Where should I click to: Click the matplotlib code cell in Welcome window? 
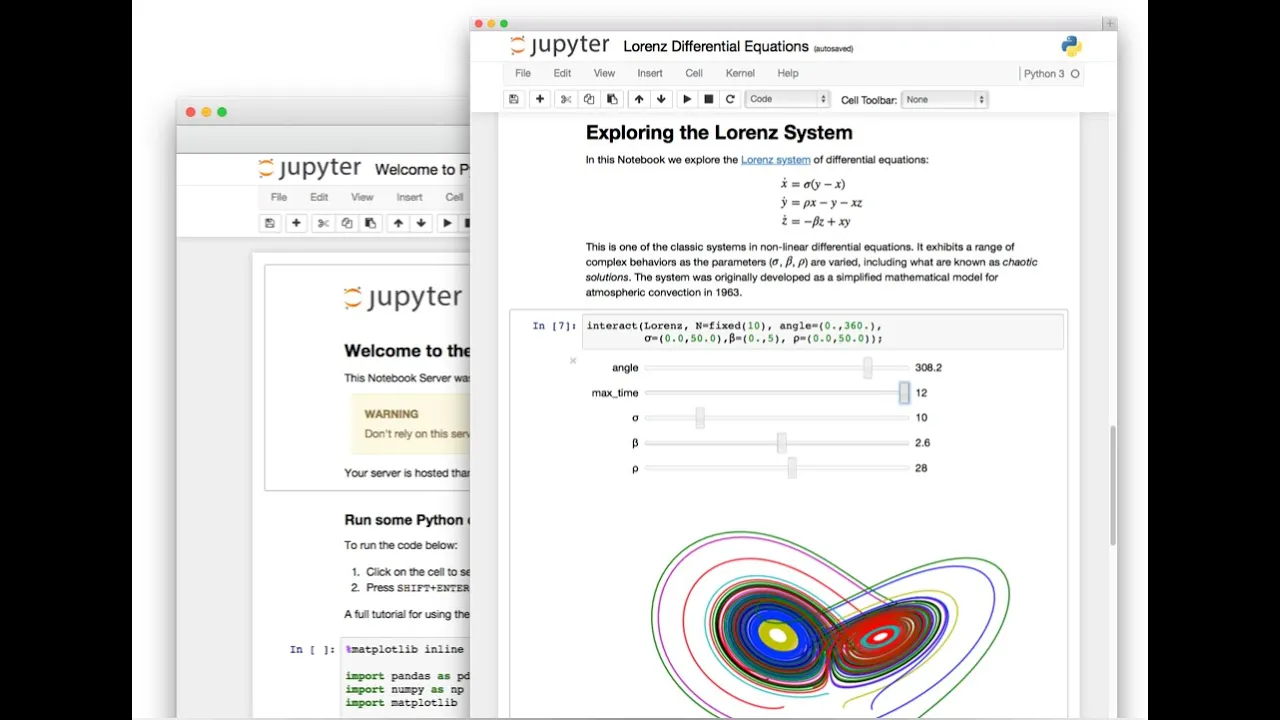[406, 677]
